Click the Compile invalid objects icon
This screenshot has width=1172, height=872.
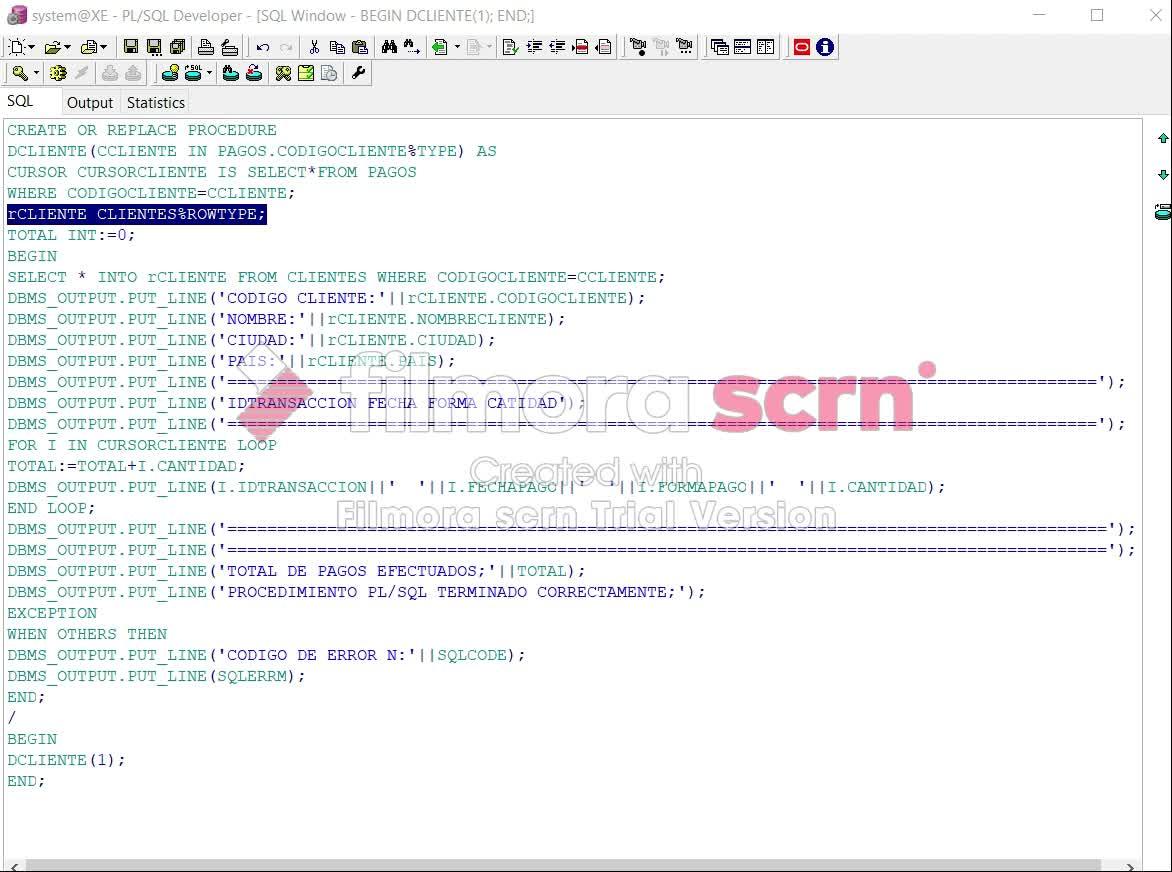[254, 73]
